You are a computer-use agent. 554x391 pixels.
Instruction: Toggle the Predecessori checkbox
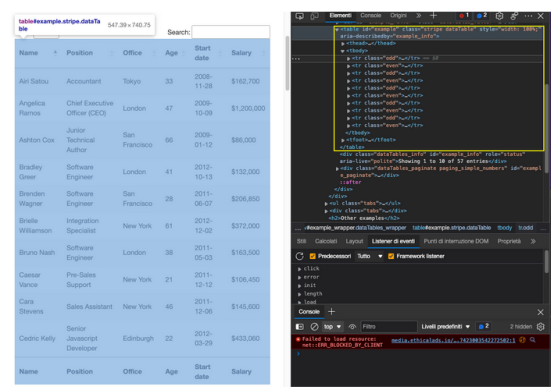pyautogui.click(x=312, y=256)
